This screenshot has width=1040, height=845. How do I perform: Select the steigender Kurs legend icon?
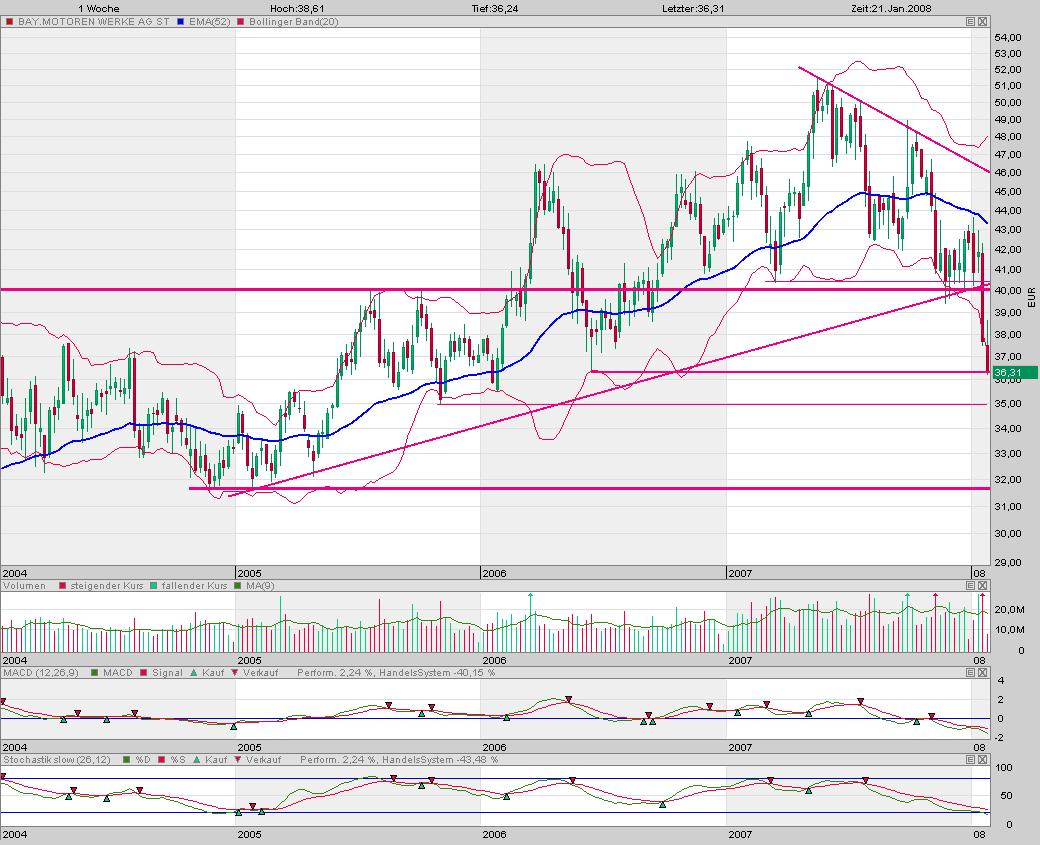click(x=61, y=587)
